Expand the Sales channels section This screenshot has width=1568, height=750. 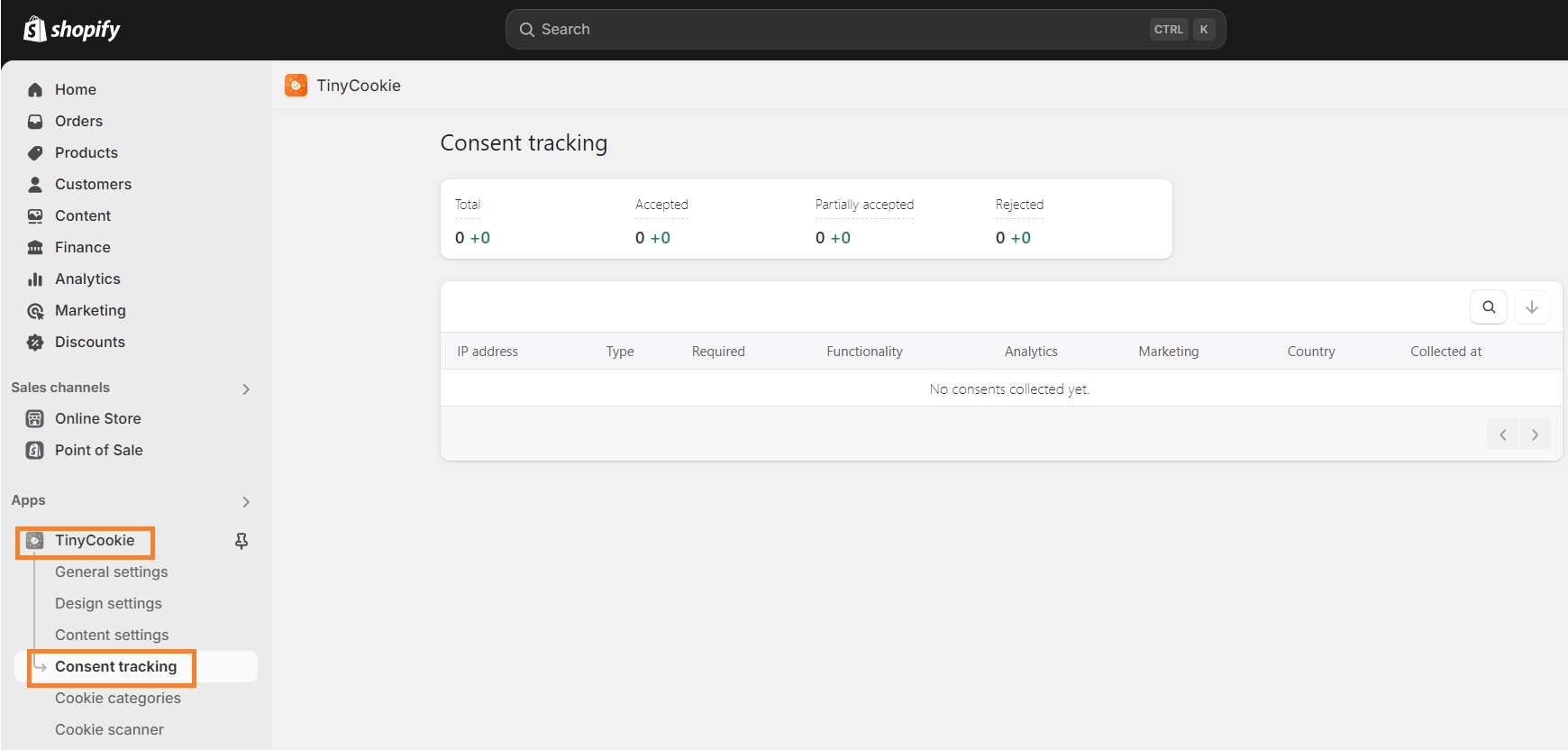[246, 389]
